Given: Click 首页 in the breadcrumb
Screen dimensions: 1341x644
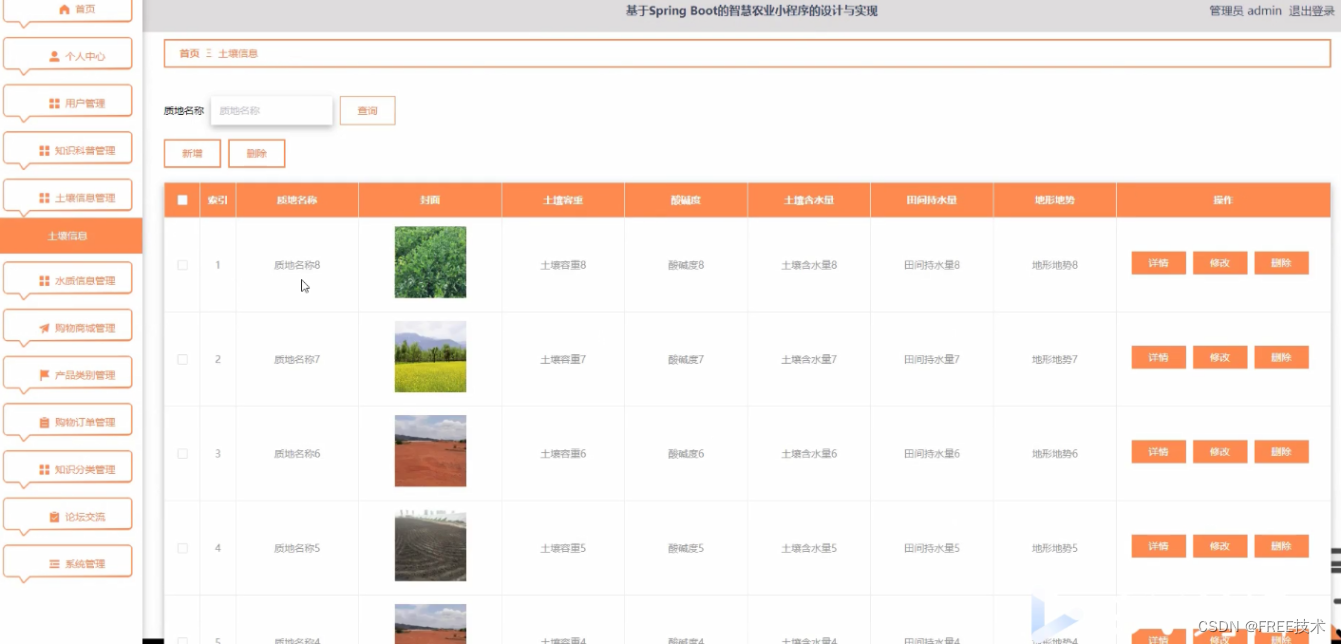Looking at the screenshot, I should [x=189, y=53].
